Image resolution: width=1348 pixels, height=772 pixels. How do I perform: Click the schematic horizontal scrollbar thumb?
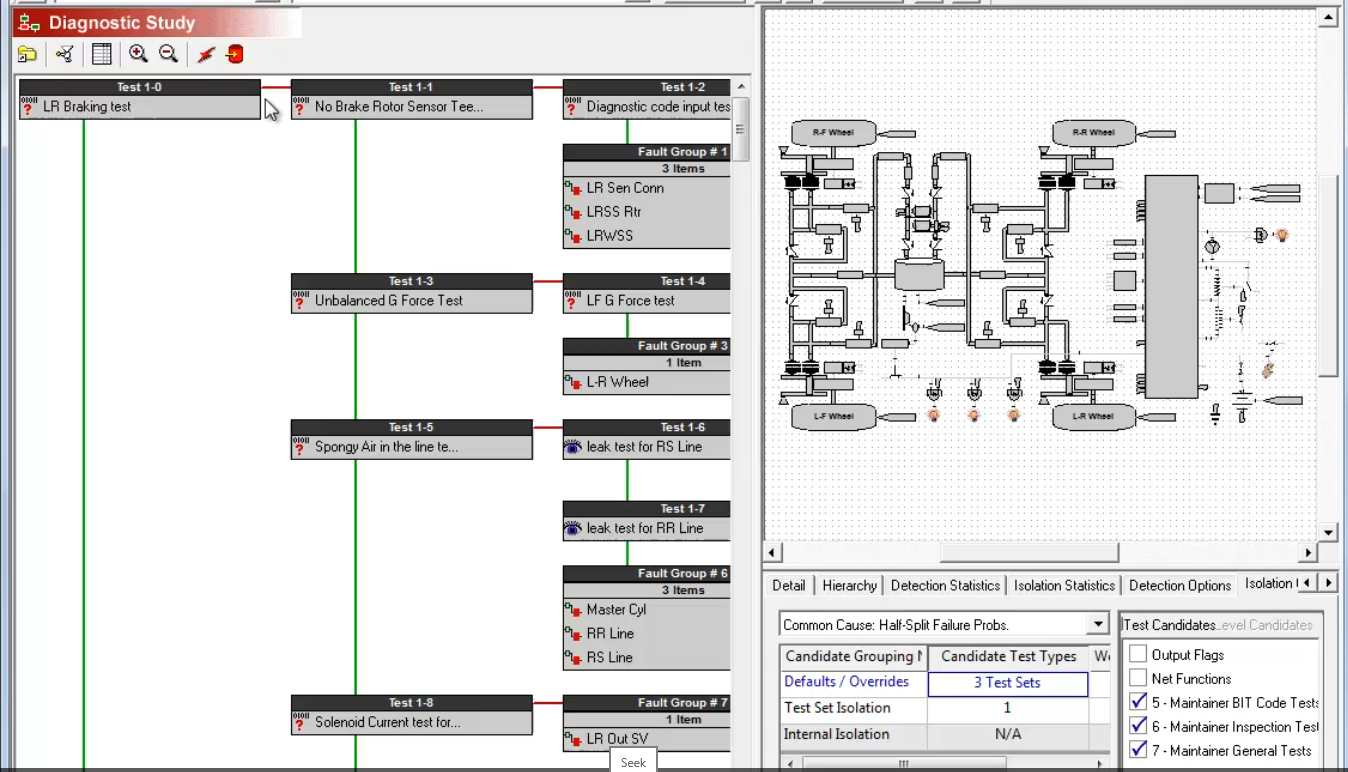point(1028,553)
